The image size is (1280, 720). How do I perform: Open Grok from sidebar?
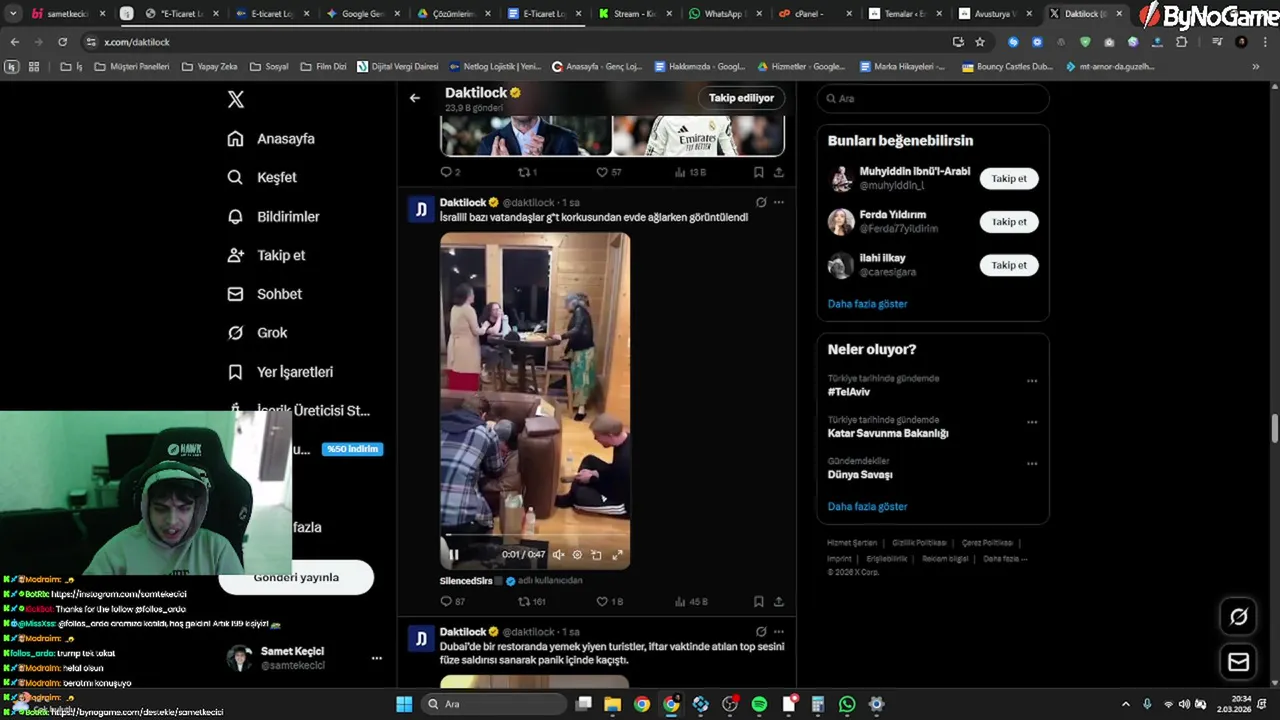[x=257, y=333]
